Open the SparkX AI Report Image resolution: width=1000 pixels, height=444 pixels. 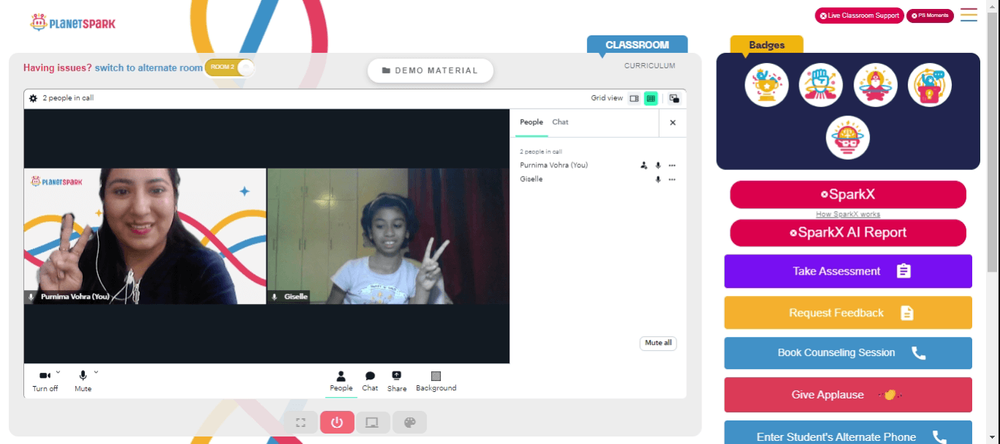pyautogui.click(x=848, y=233)
